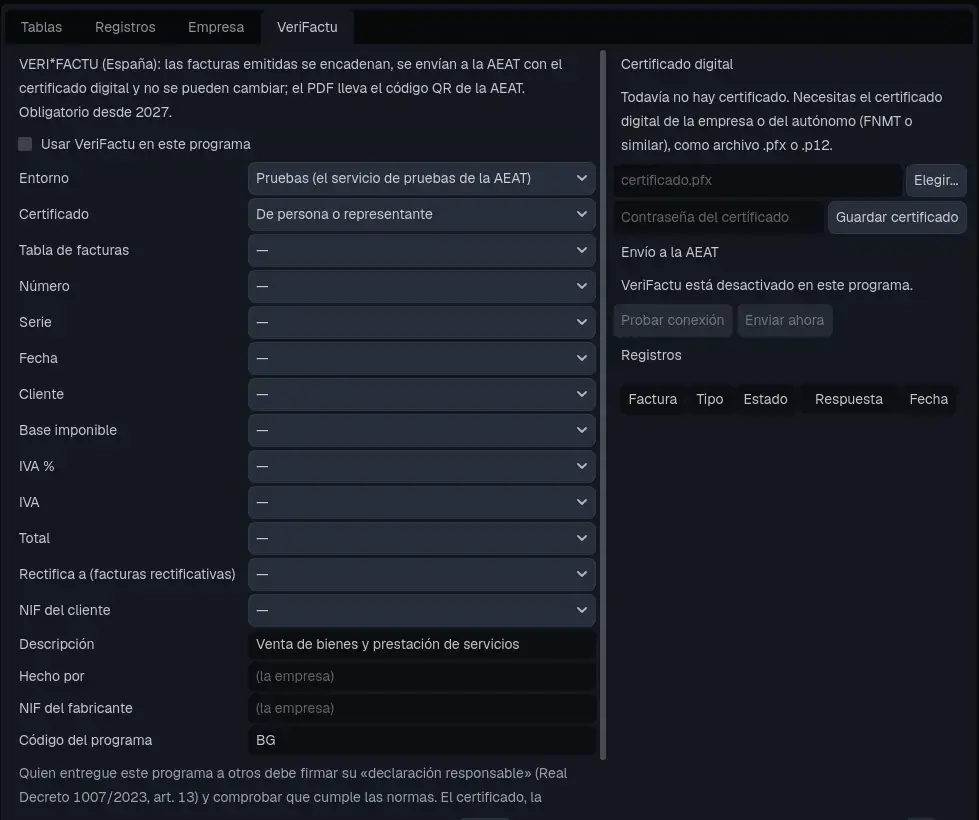This screenshot has width=979, height=820.
Task: Click the Certificado digital heading
Action: click(677, 64)
